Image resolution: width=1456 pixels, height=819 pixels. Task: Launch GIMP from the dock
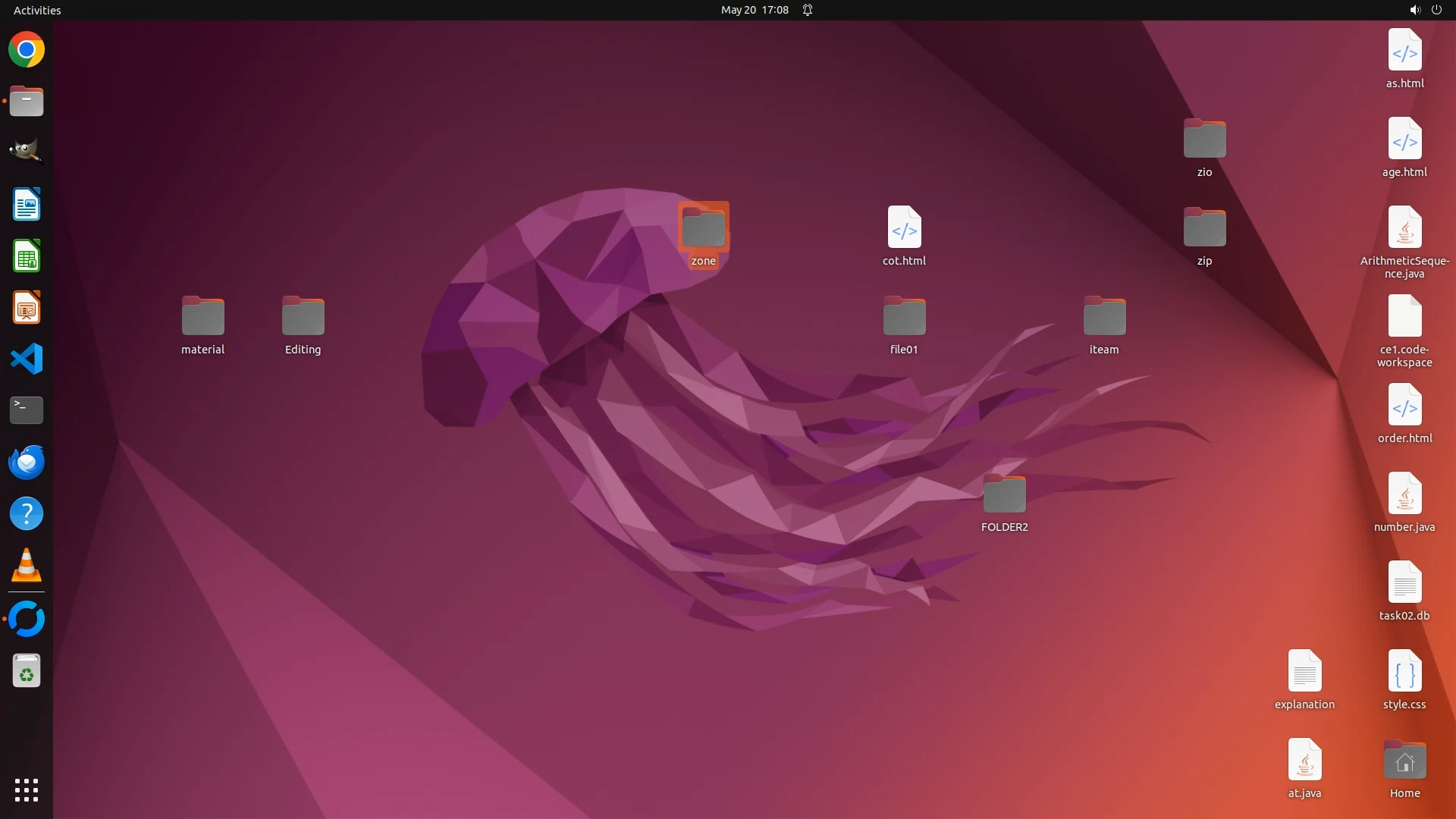[27, 151]
